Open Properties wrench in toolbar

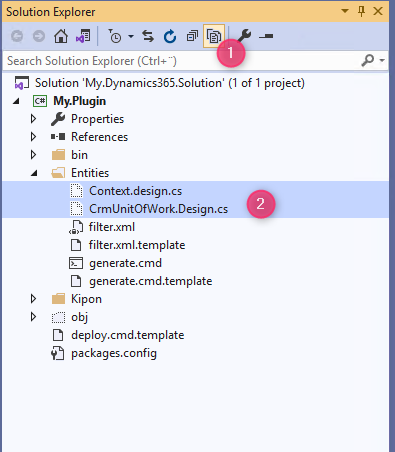(245, 35)
